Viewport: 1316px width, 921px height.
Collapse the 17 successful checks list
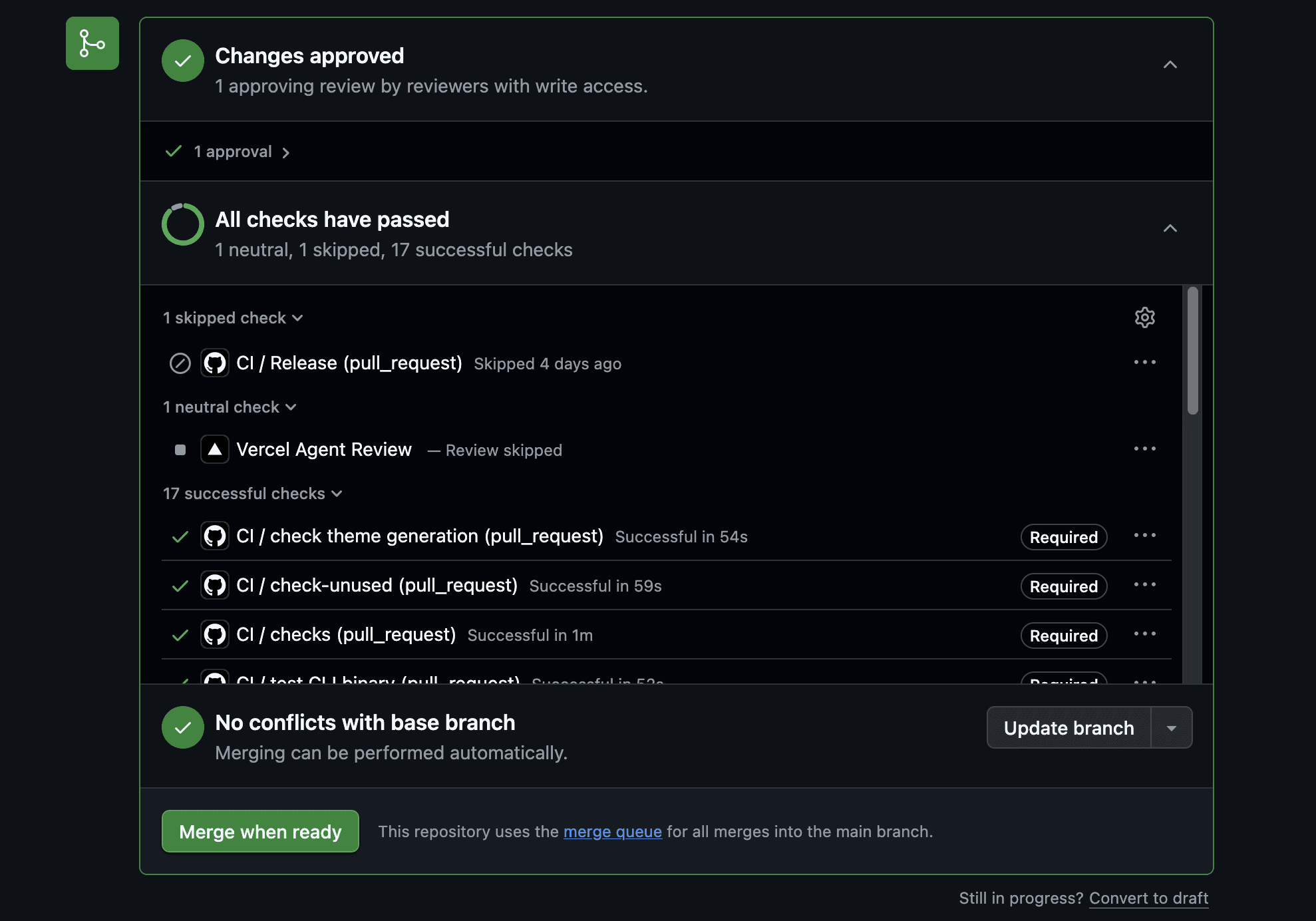tap(252, 493)
